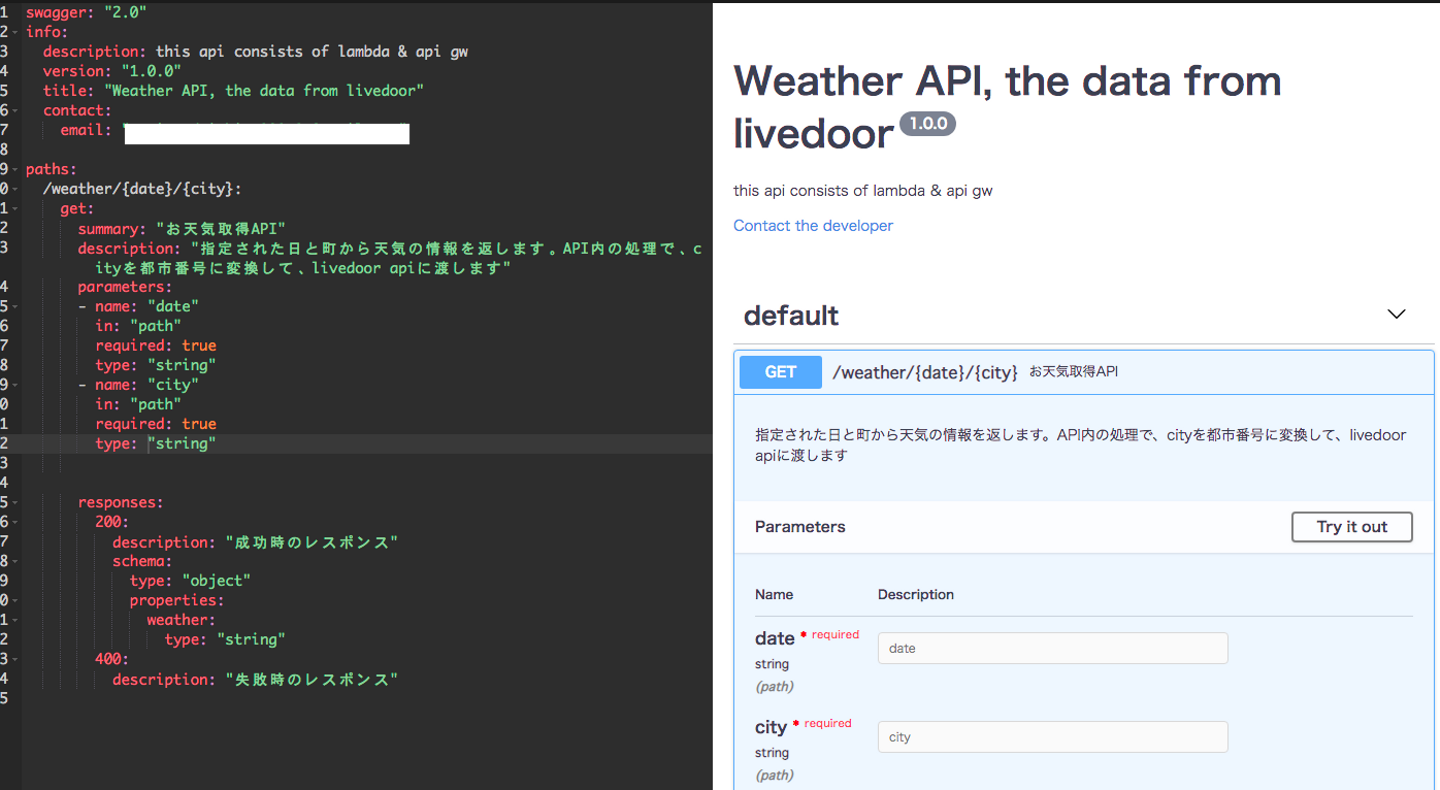This screenshot has height=790, width=1440.
Task: Click the version: "1.0.0" editor line
Action: (x=112, y=71)
